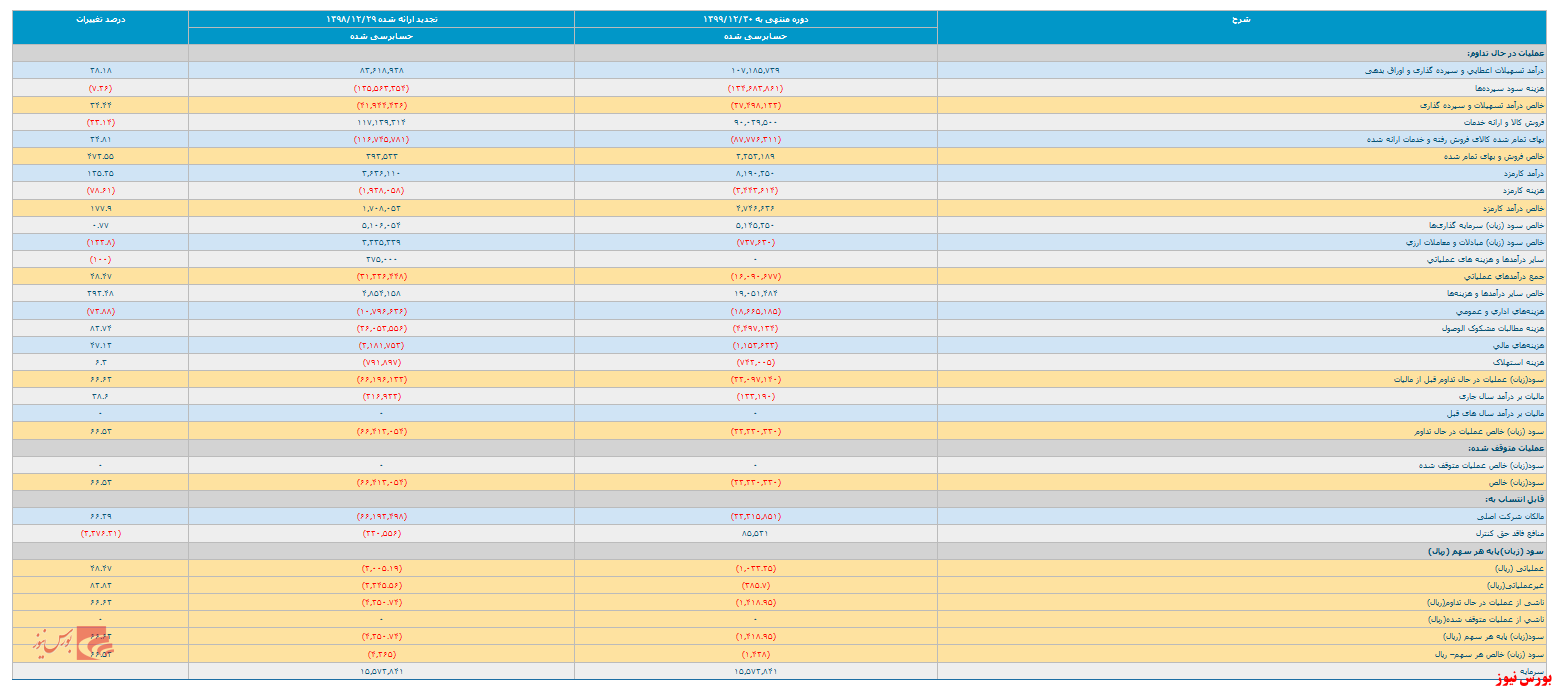Viewport: 1555px width, 690px height.
Task: Select row label 'ناشی از عملیات در حال تداوم(ریال)'
Action: pyautogui.click(x=1487, y=602)
